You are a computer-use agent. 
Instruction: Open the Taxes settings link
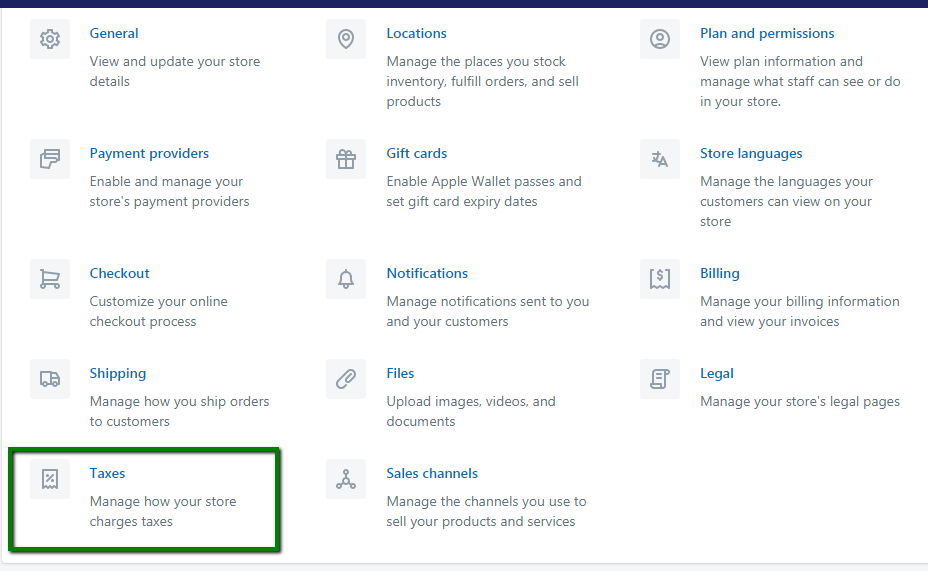pos(107,473)
